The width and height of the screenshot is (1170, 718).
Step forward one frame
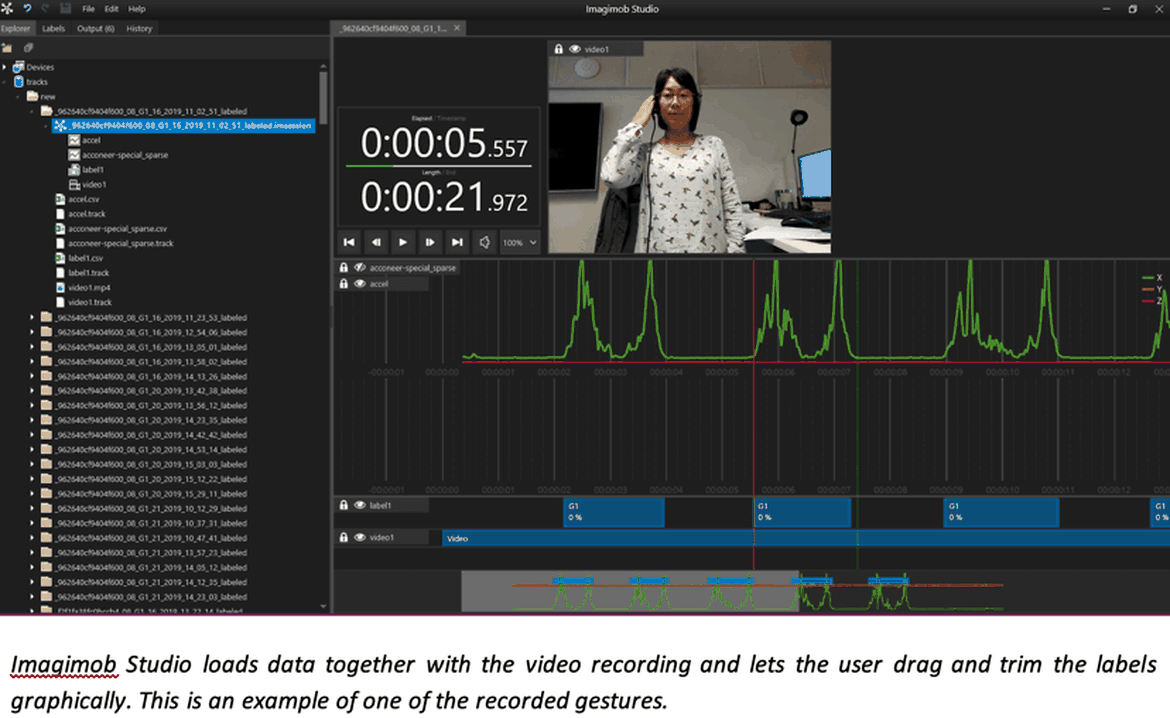[x=430, y=242]
